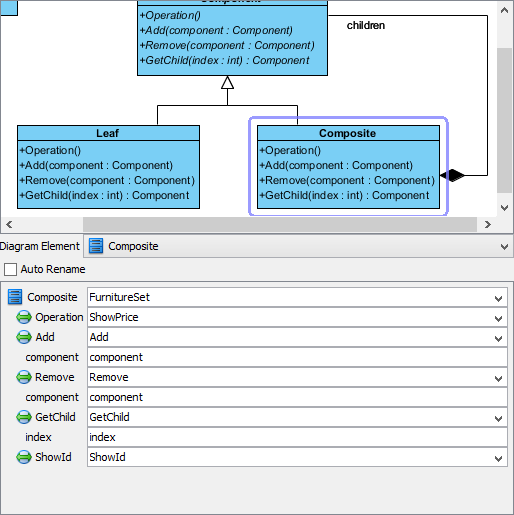Expand the ShowPrice dropdown arrow
Viewport: 514px width, 515px height.
(498, 318)
